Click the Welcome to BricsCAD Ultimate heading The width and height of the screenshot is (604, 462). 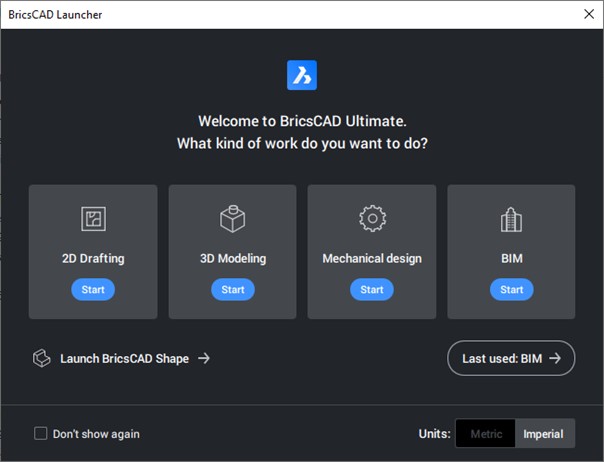pos(302,121)
